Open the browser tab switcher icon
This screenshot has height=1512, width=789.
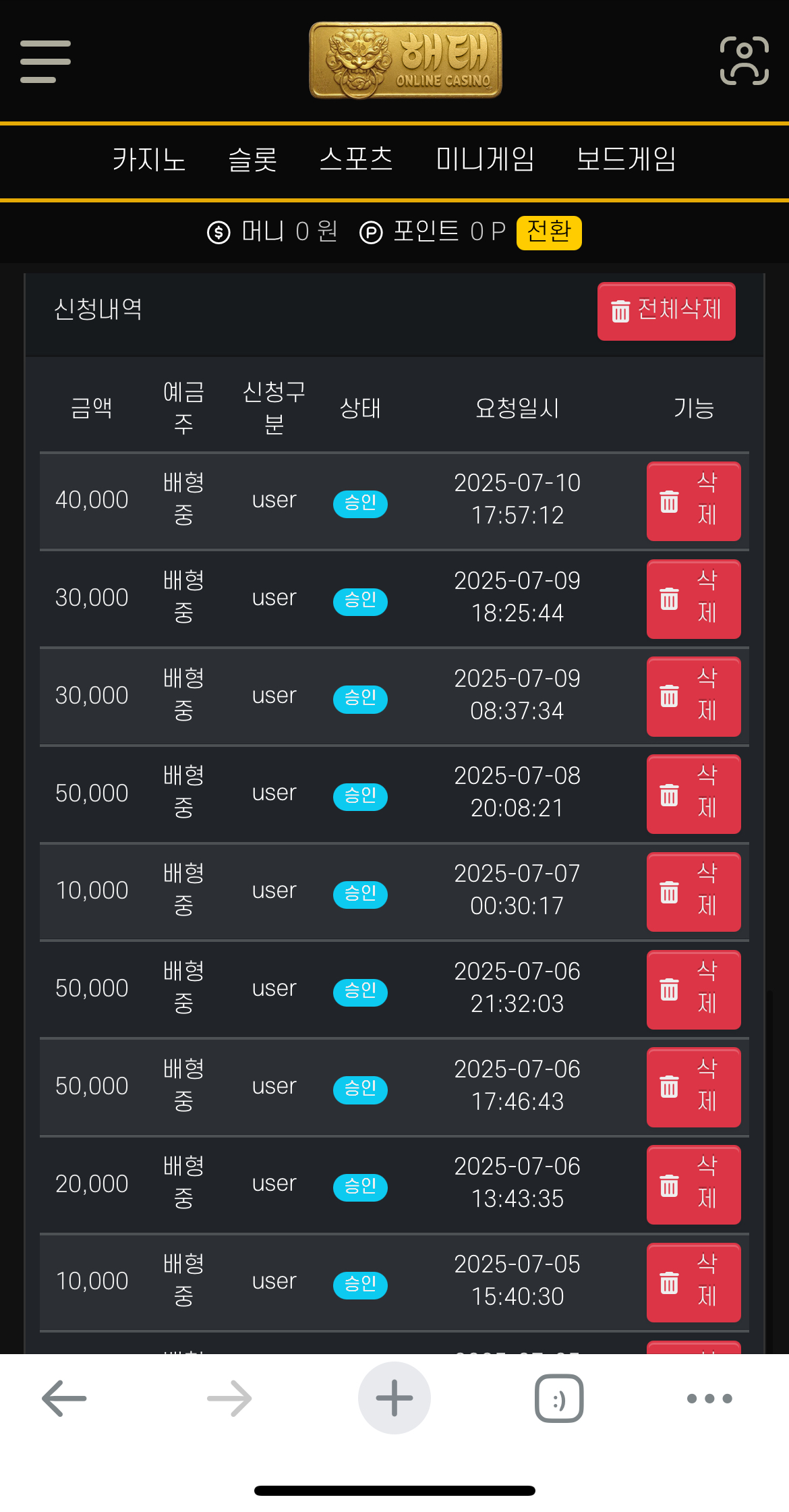pyautogui.click(x=559, y=1398)
